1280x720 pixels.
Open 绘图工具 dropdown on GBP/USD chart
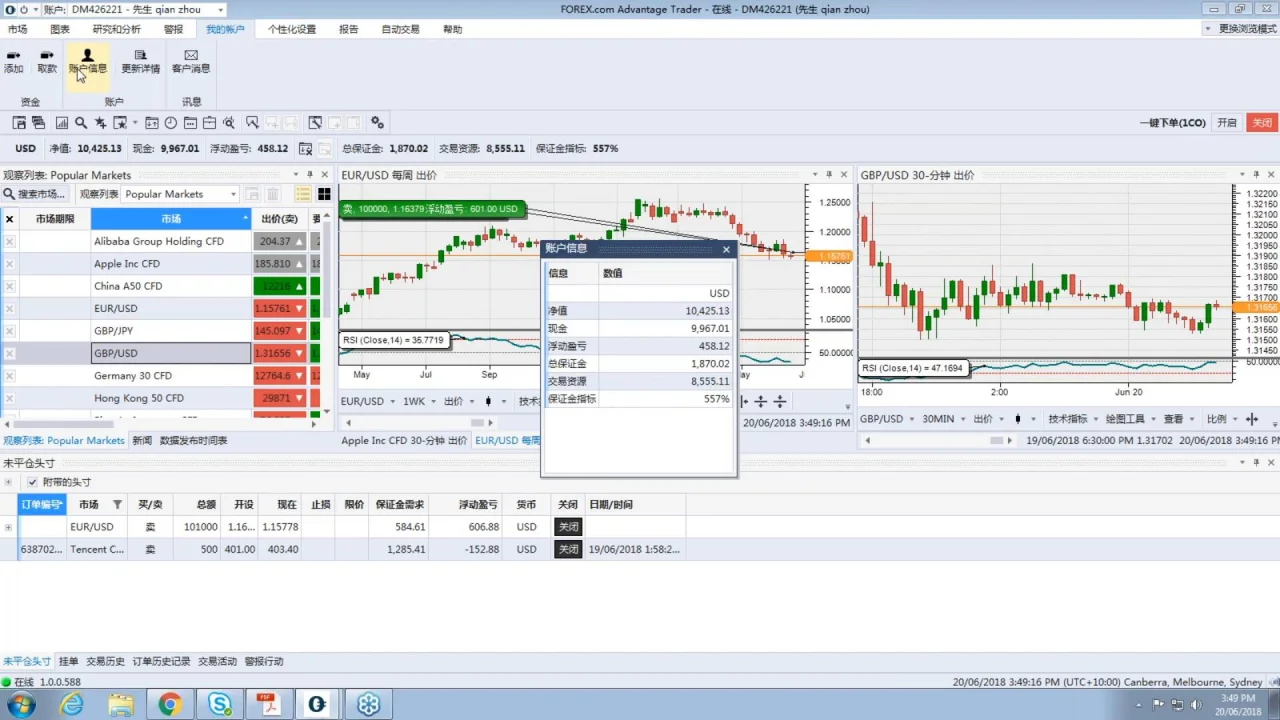tap(1130, 419)
